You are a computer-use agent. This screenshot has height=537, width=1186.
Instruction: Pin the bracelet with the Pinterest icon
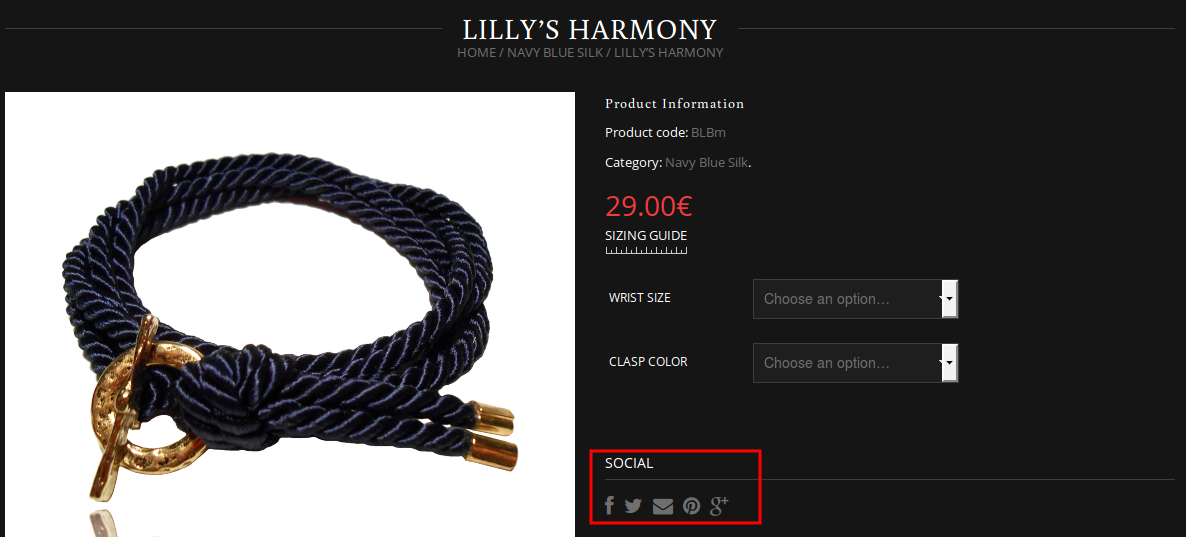coord(691,506)
